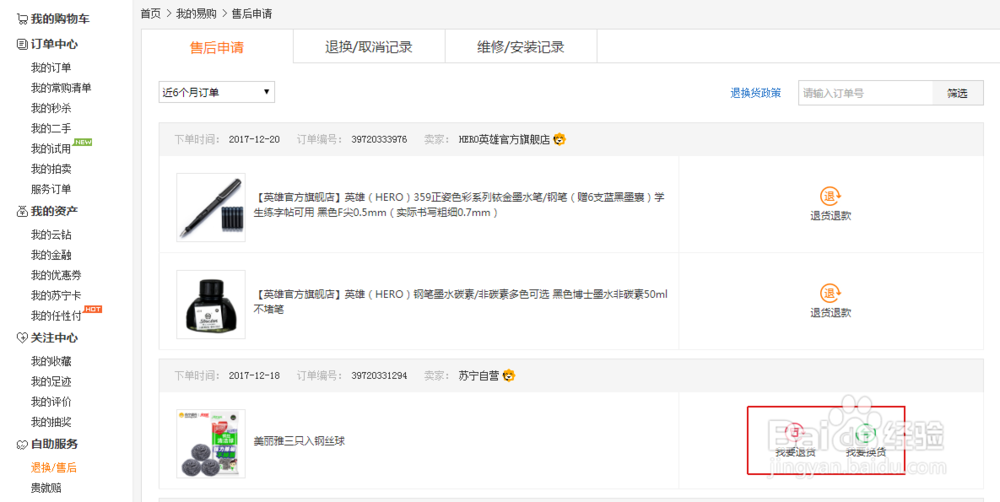Screen dimensions: 1000x502
Task: Click order date 2017-12-20
Action: coord(254,140)
